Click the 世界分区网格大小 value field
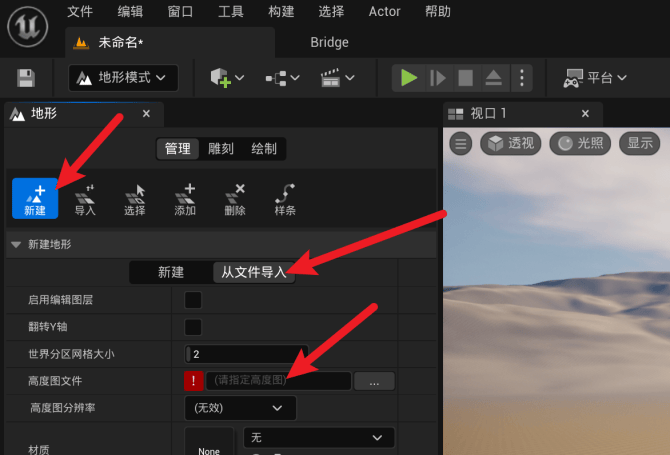 click(246, 354)
